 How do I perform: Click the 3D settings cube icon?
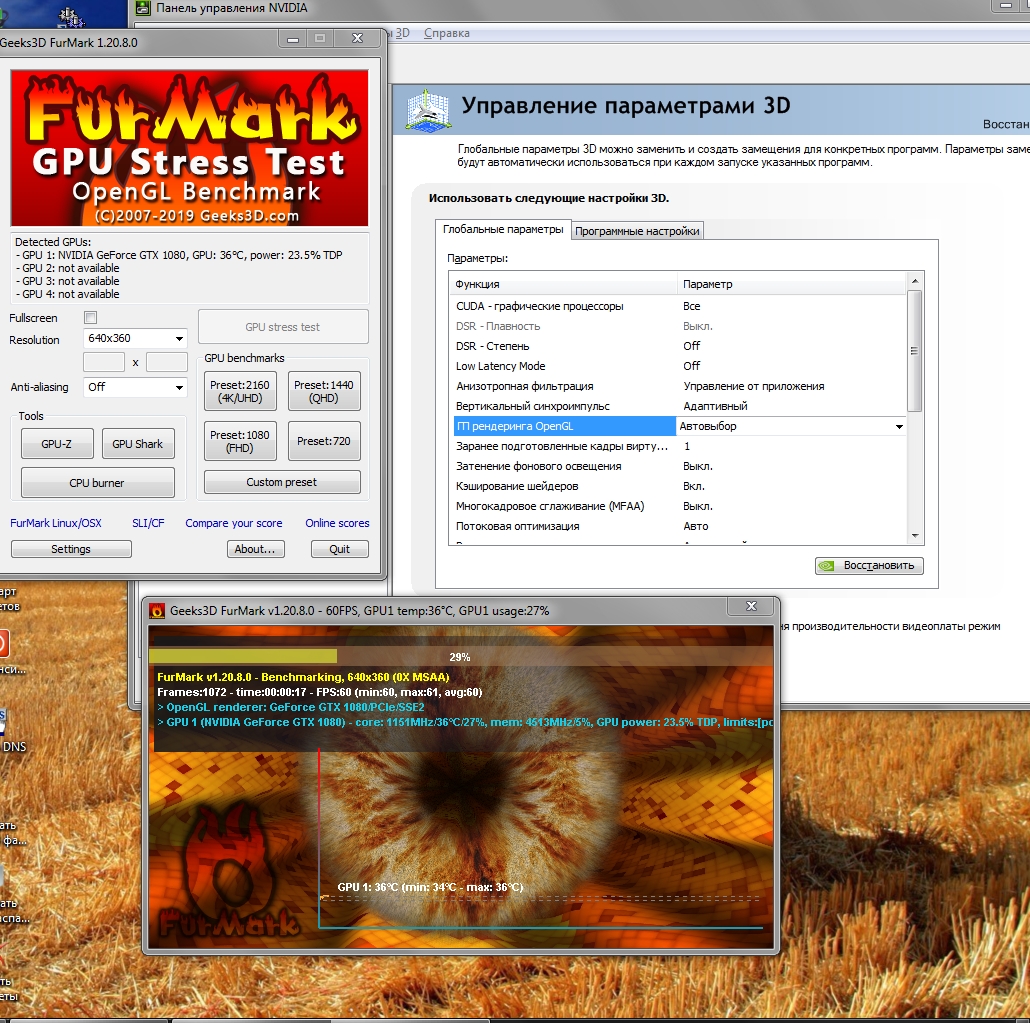[x=428, y=109]
